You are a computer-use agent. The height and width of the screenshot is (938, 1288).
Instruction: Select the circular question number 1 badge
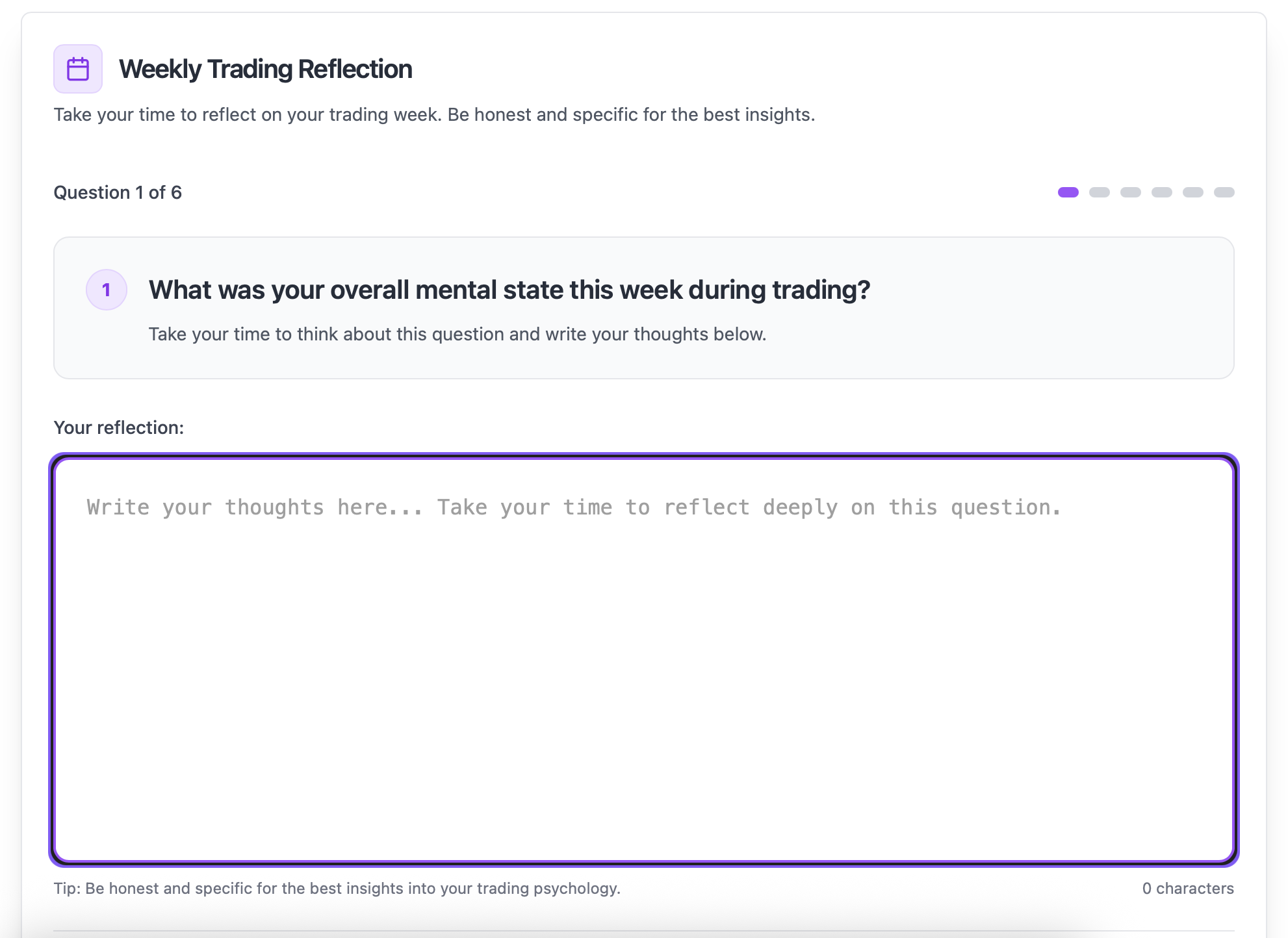coord(106,290)
